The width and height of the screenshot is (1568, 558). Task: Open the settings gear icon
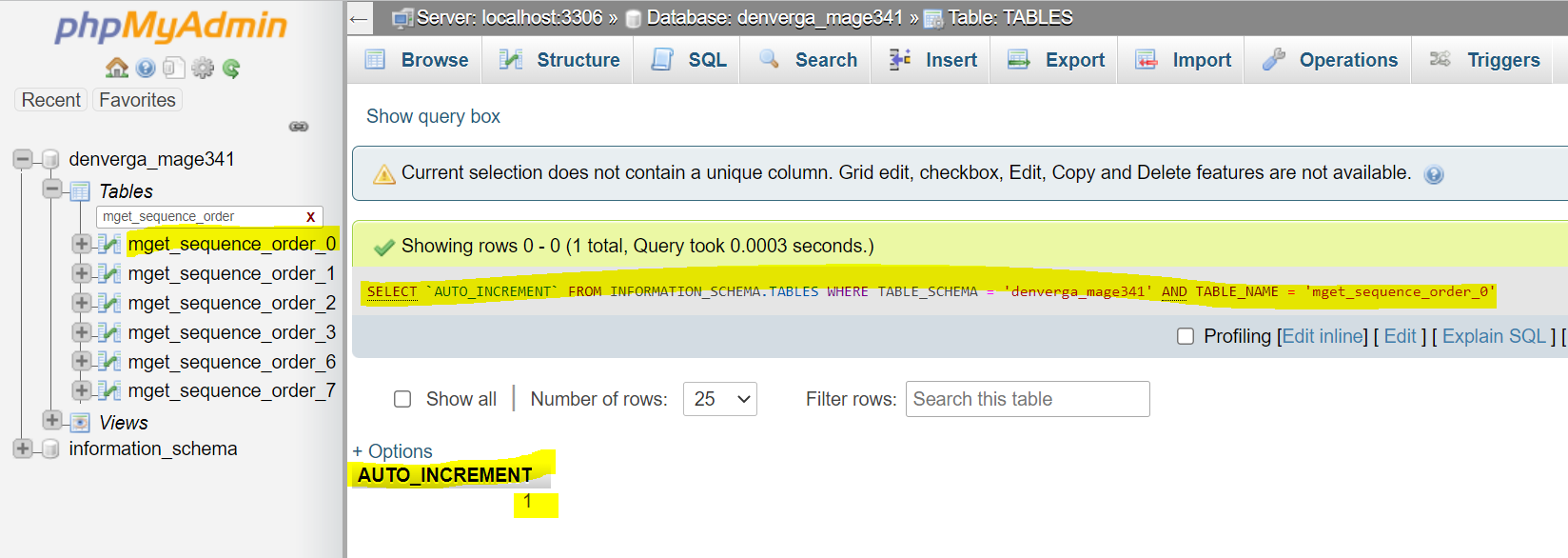click(x=203, y=68)
